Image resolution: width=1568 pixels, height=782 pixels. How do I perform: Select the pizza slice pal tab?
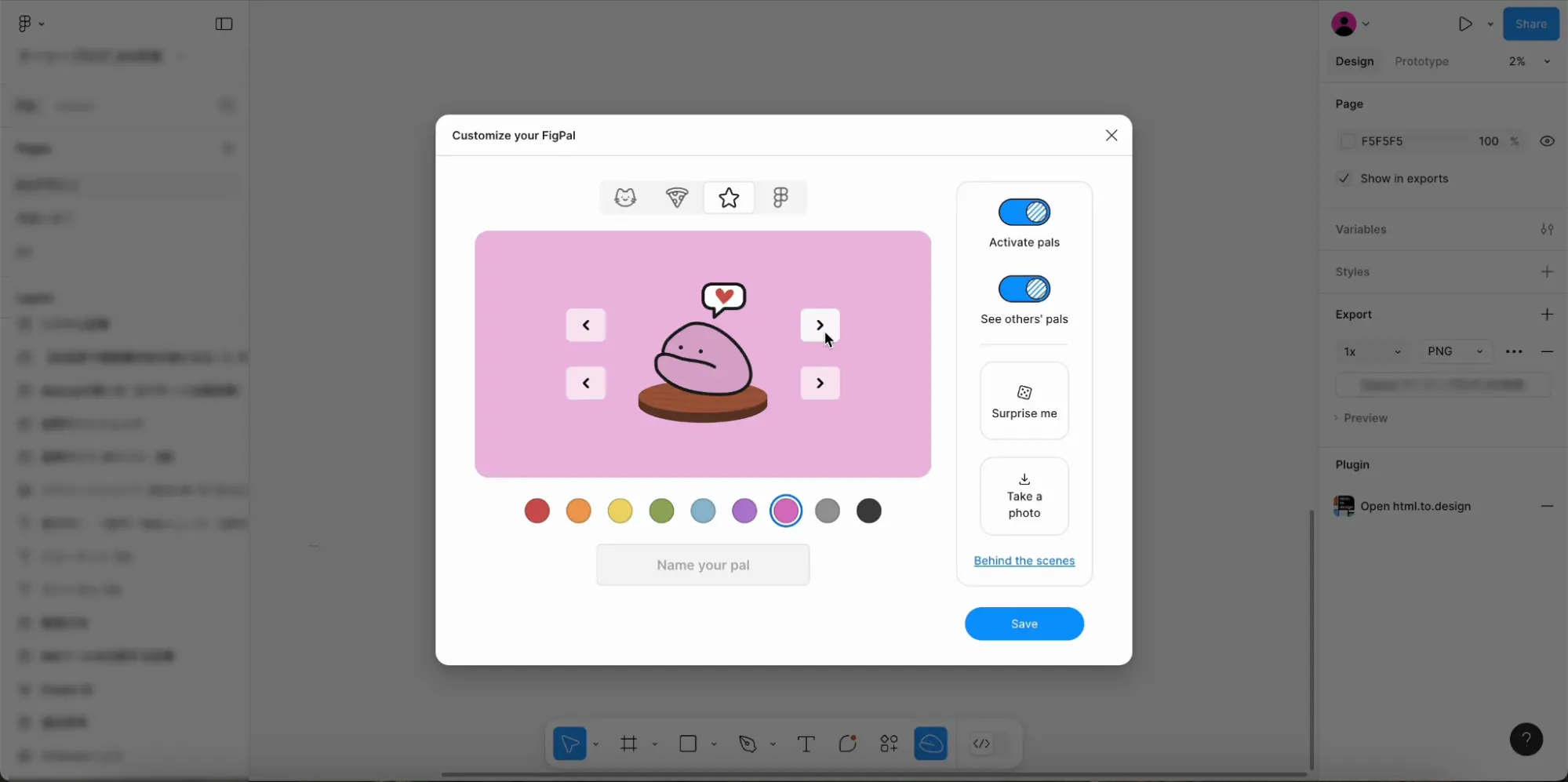pyautogui.click(x=677, y=198)
